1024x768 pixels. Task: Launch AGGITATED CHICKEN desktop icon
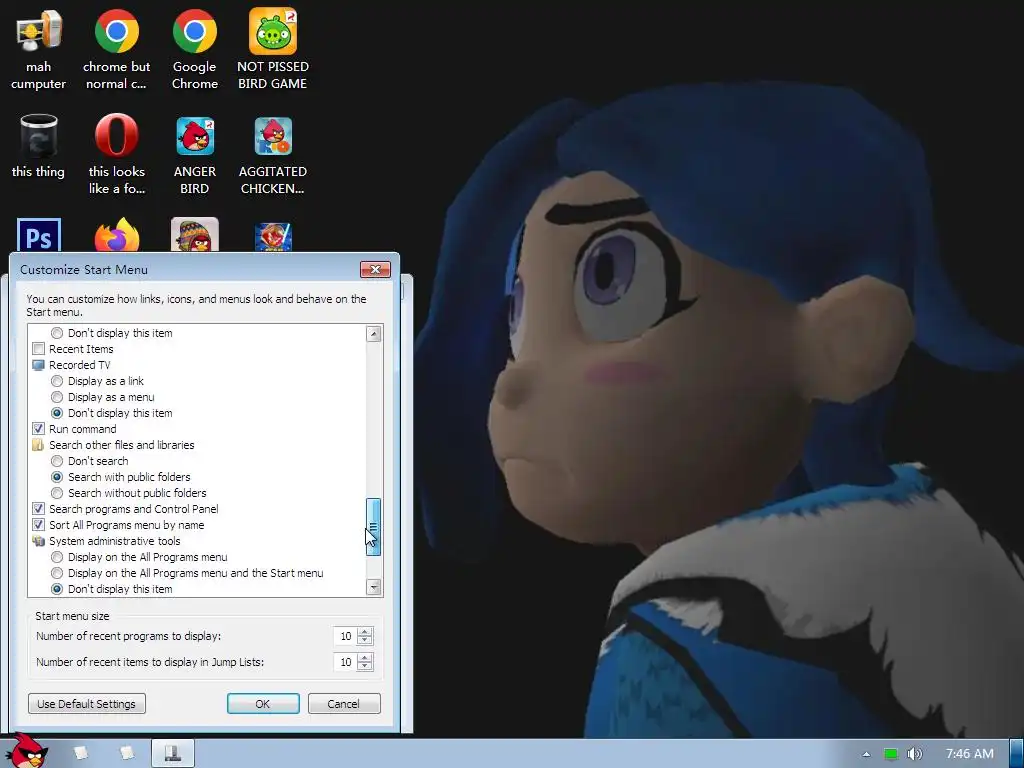(273, 154)
